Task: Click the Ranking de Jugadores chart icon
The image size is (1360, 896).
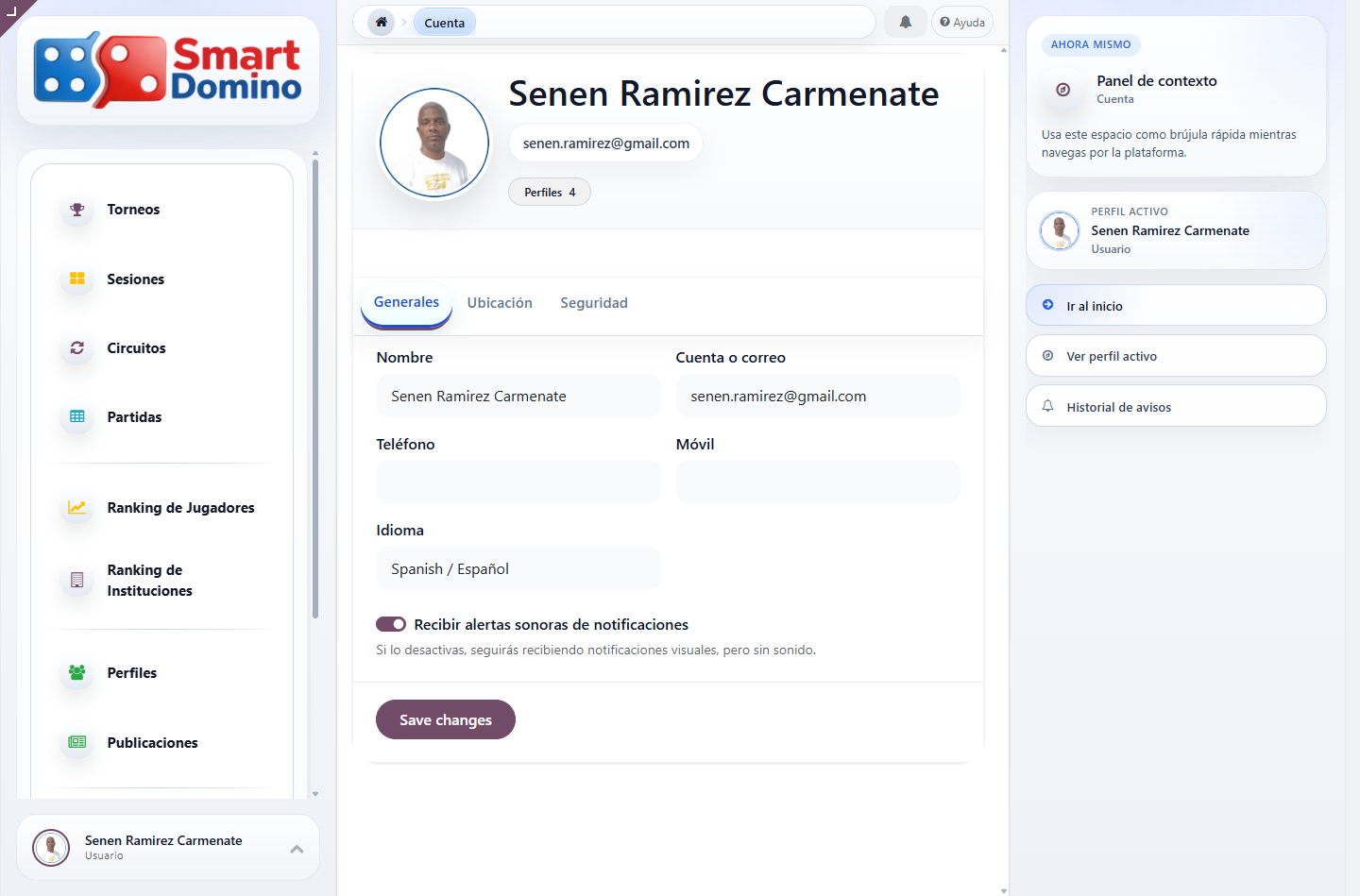Action: pos(77,507)
